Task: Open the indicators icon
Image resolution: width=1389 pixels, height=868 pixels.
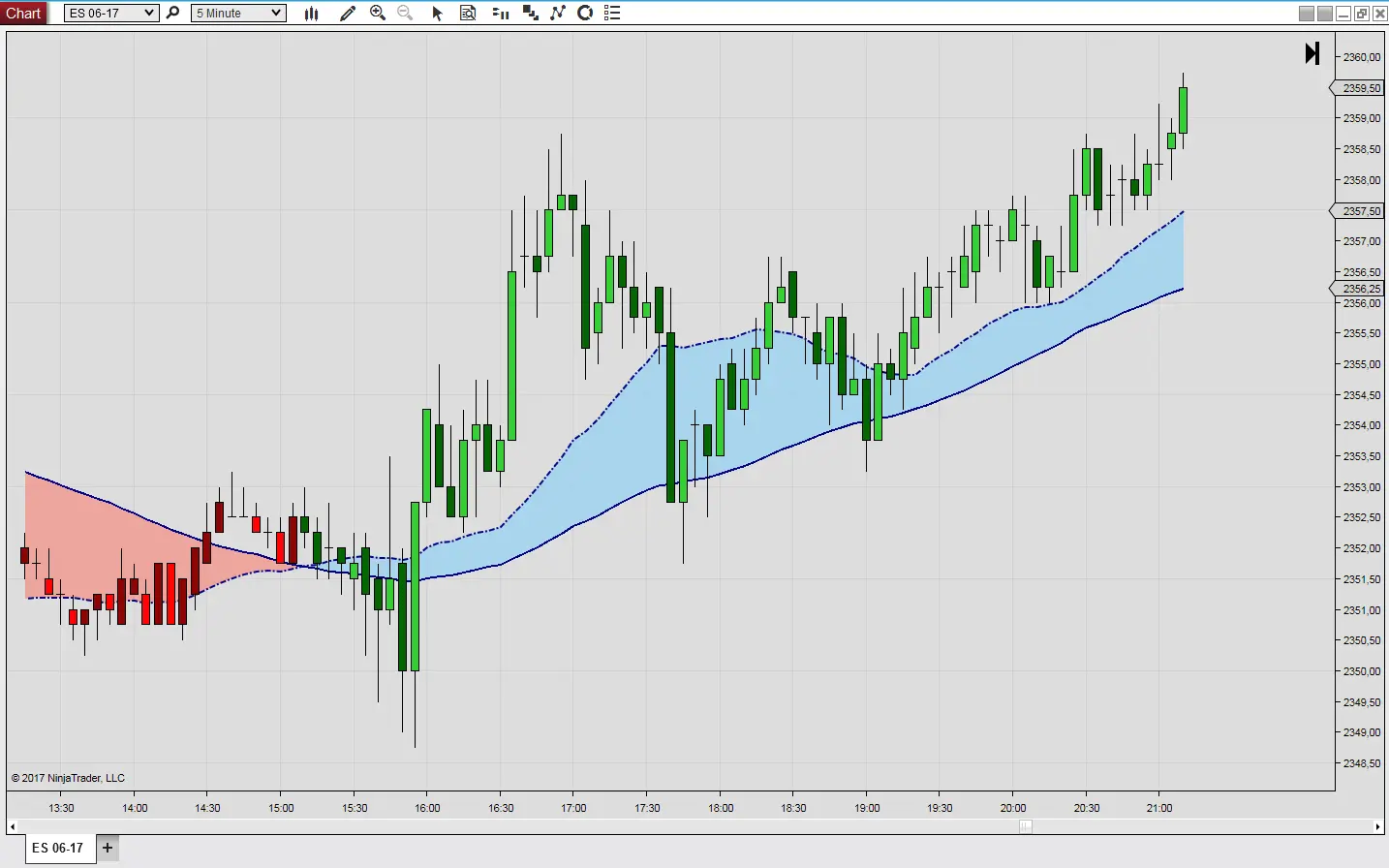Action: pos(558,13)
